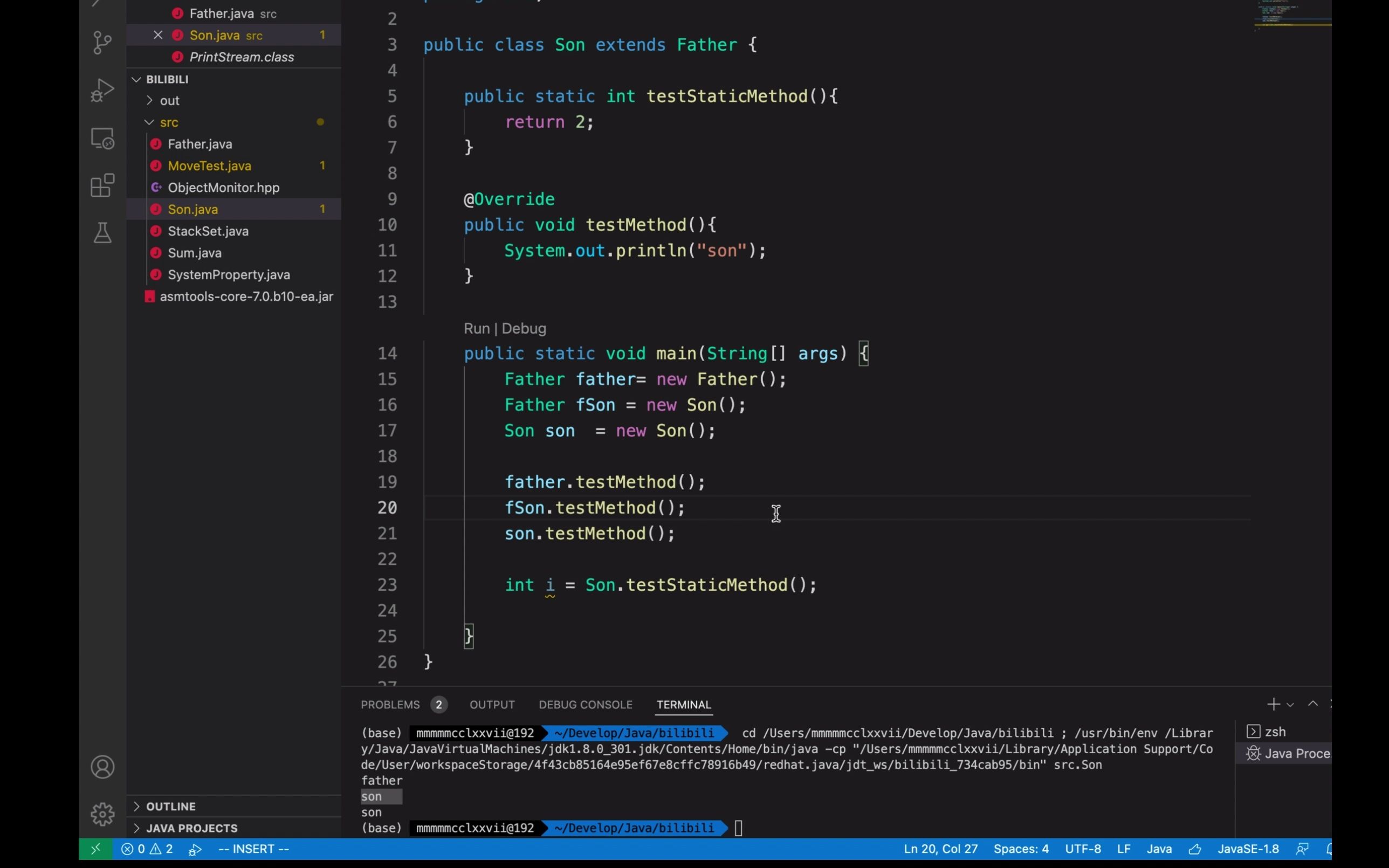Click the testStaticMethod declaration on line 5
Image resolution: width=1389 pixels, height=868 pixels.
coord(727,96)
